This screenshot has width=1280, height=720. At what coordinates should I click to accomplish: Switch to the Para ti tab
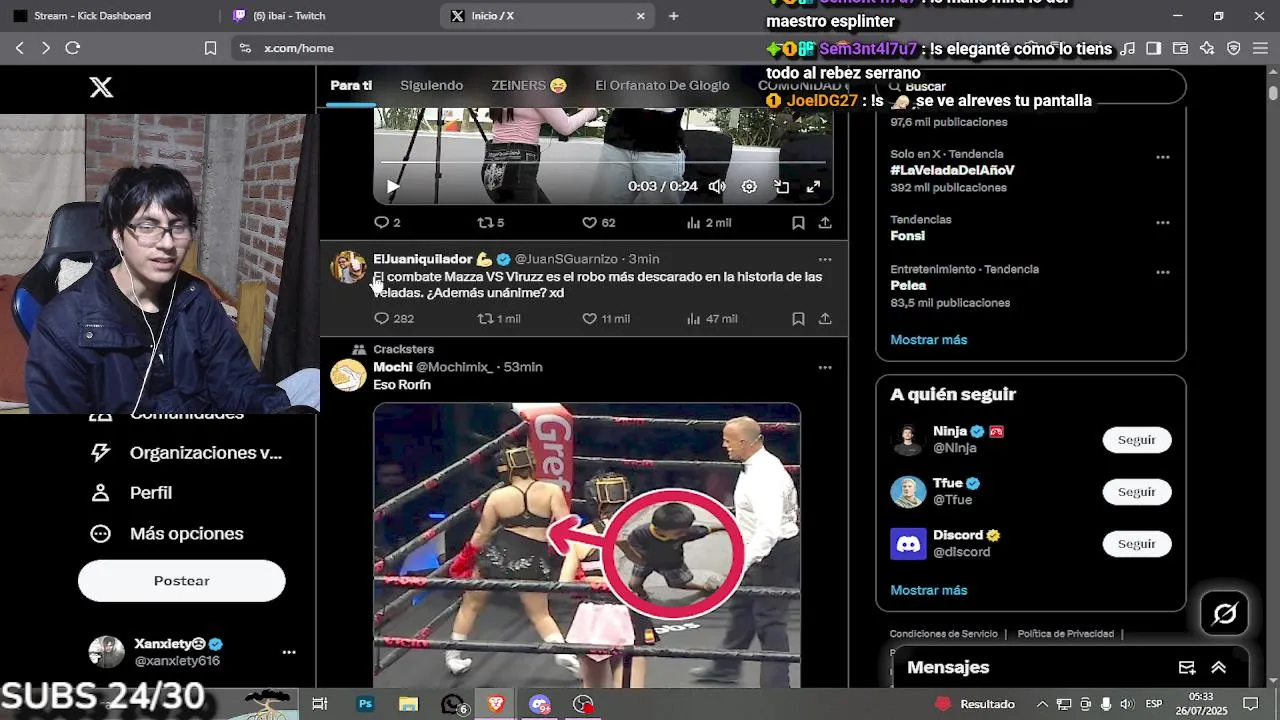[x=351, y=85]
